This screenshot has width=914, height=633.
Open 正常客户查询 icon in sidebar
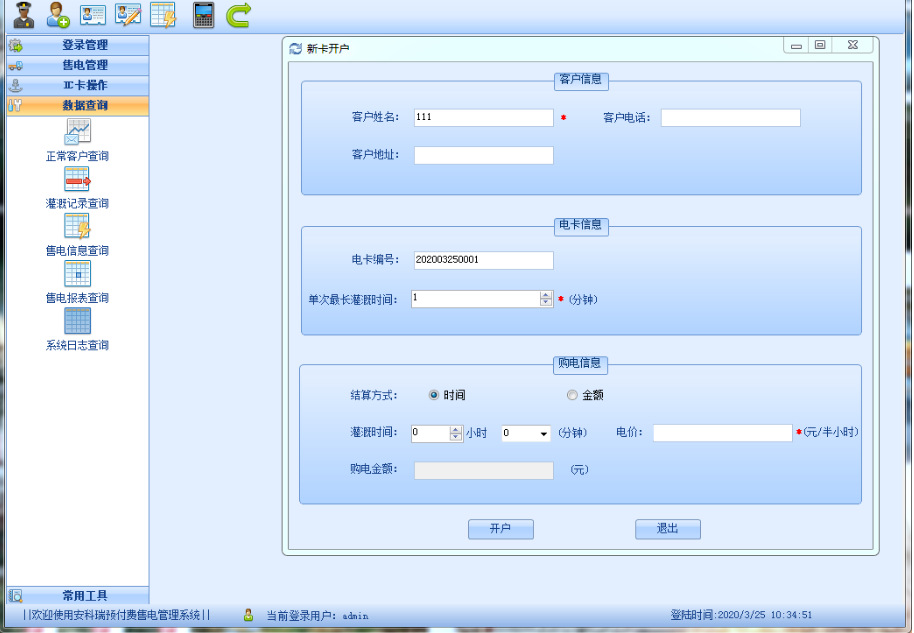(x=78, y=131)
